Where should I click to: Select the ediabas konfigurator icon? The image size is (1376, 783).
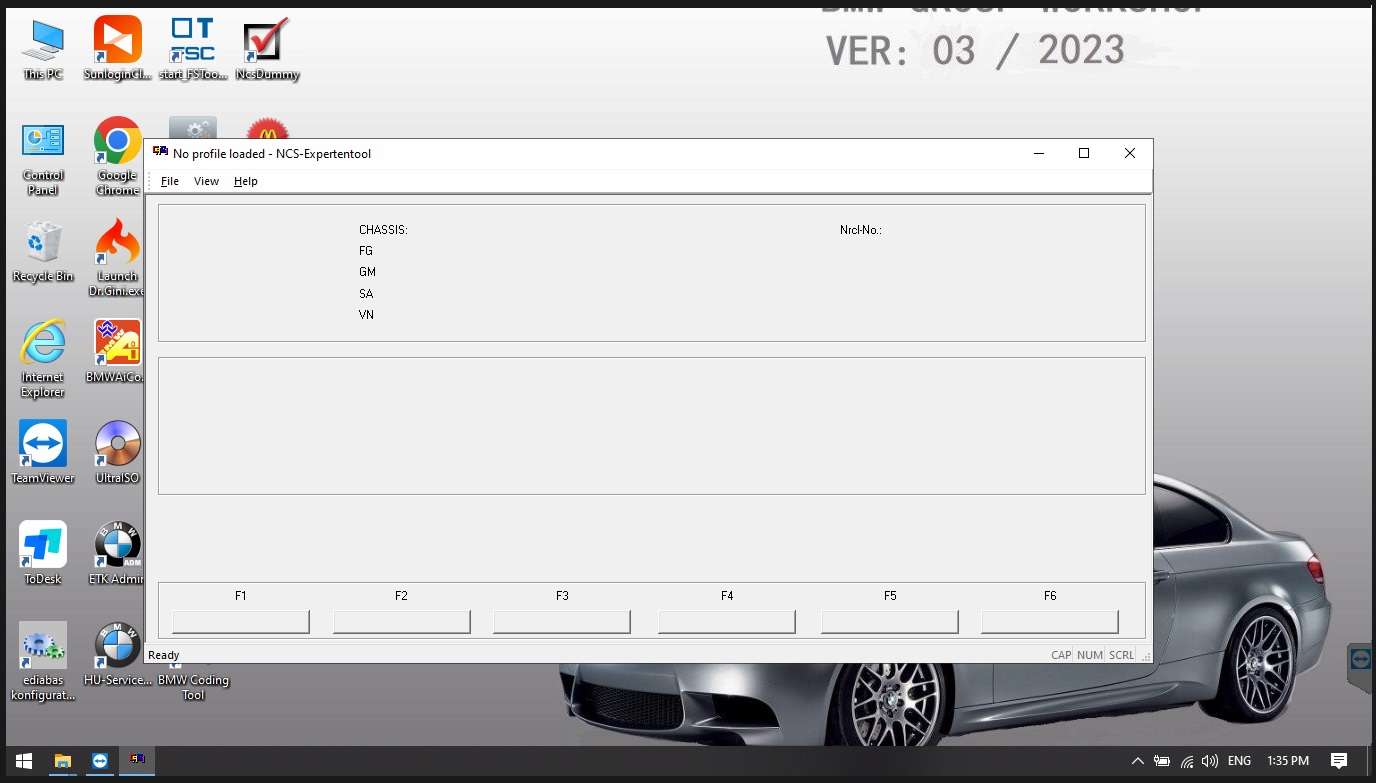(x=43, y=646)
